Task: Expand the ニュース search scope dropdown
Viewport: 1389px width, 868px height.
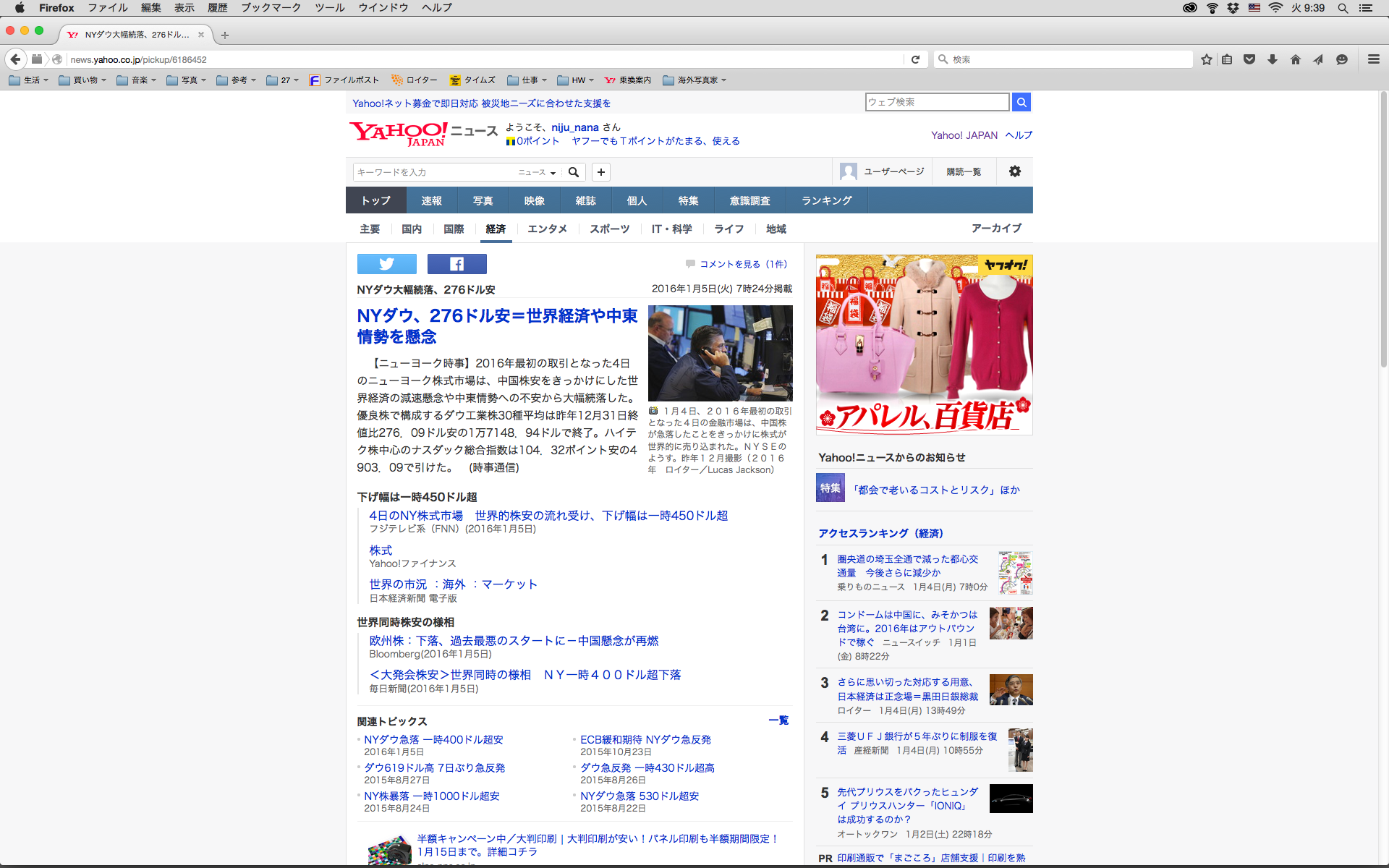Action: tap(537, 172)
